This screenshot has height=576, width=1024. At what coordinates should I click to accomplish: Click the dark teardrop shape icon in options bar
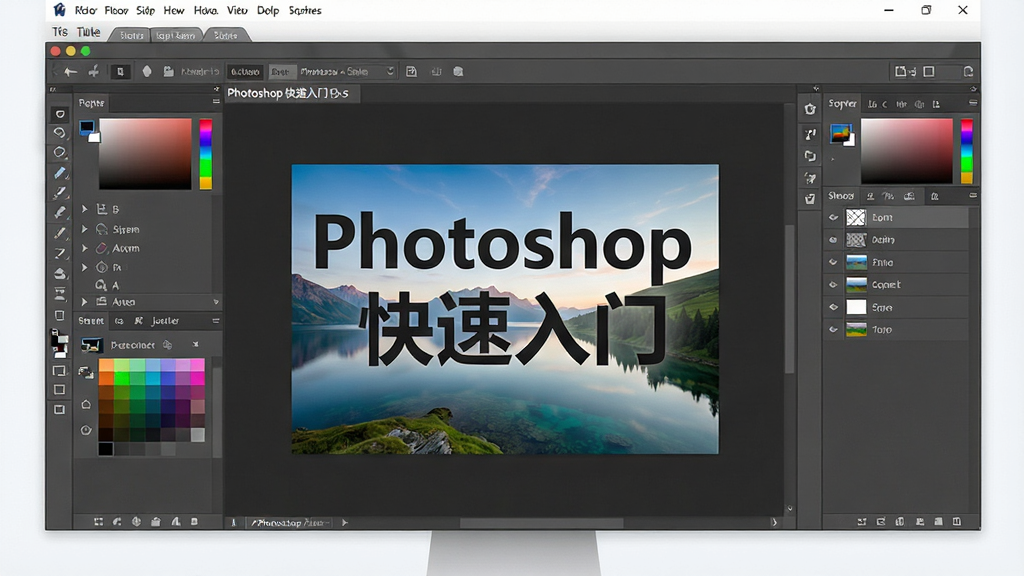147,71
